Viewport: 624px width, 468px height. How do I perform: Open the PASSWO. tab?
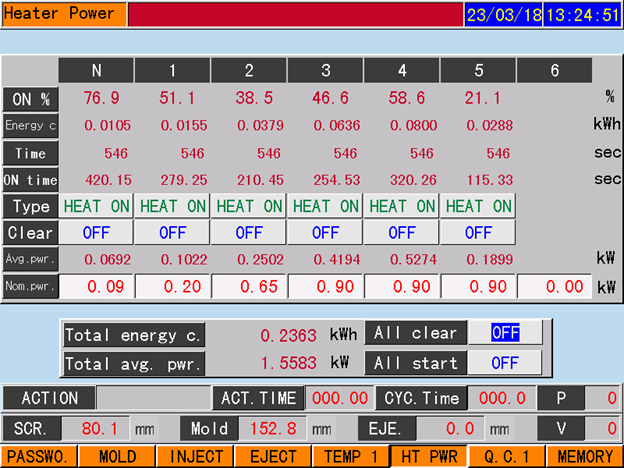pos(39,457)
